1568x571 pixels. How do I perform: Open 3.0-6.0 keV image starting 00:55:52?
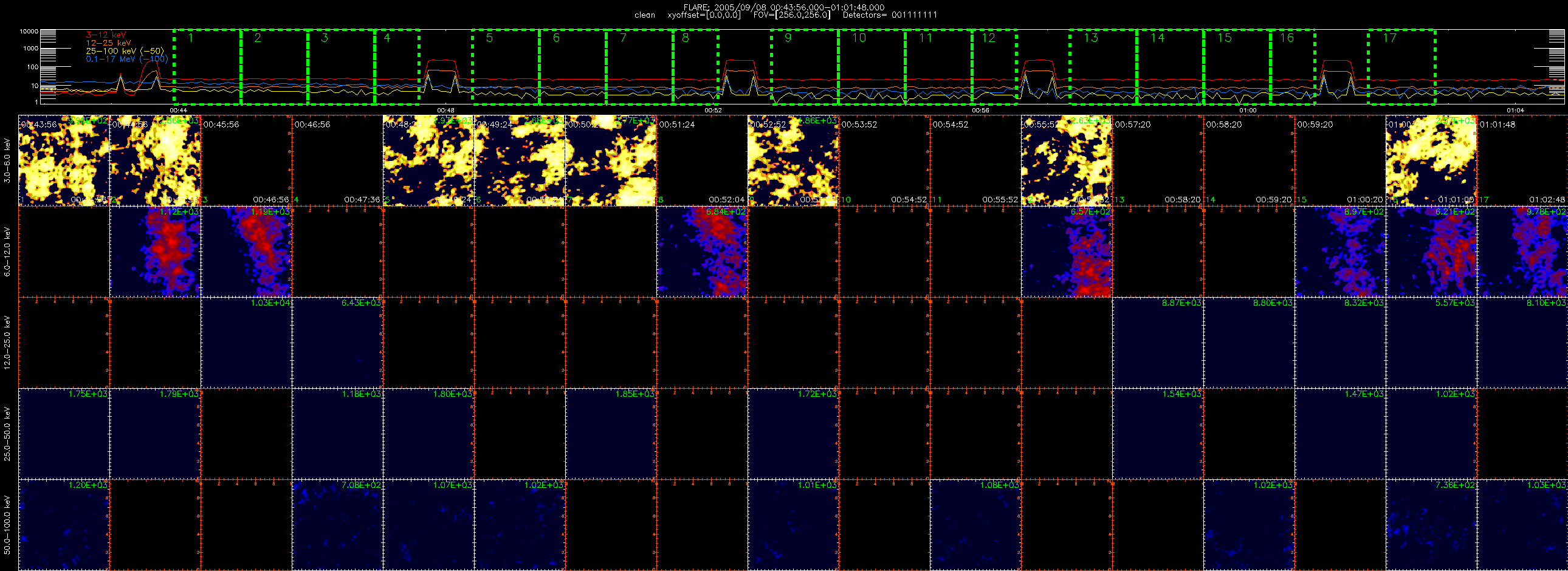click(x=1067, y=160)
